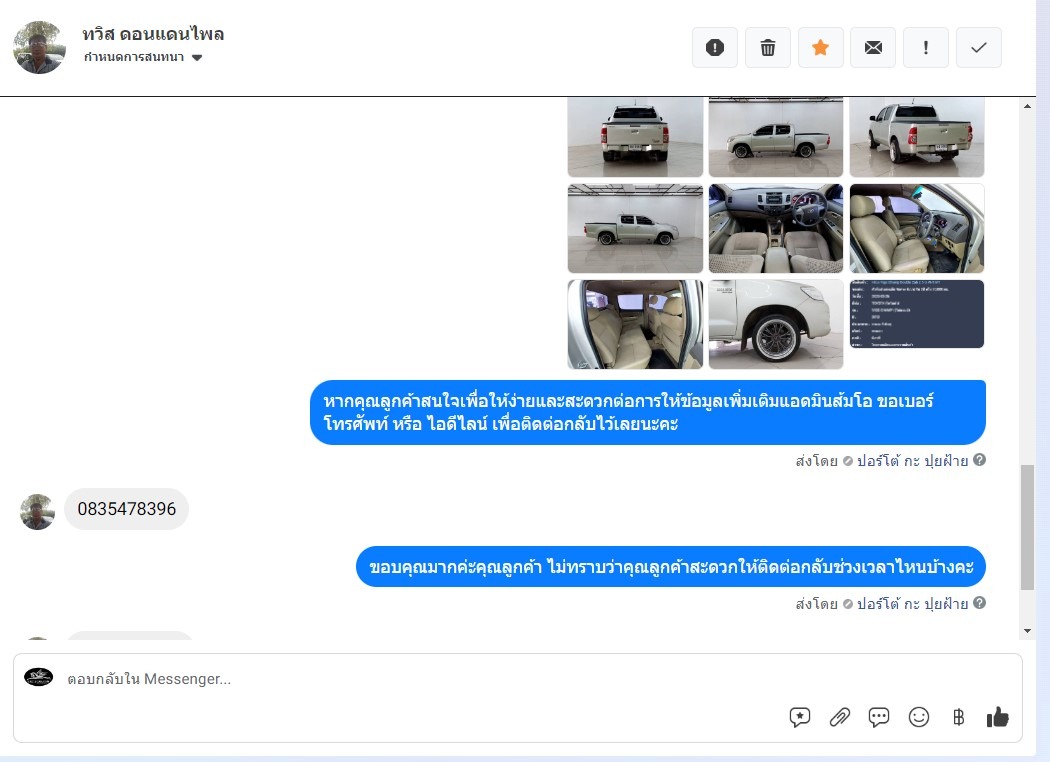Delete conversation with the trash icon

(767, 48)
